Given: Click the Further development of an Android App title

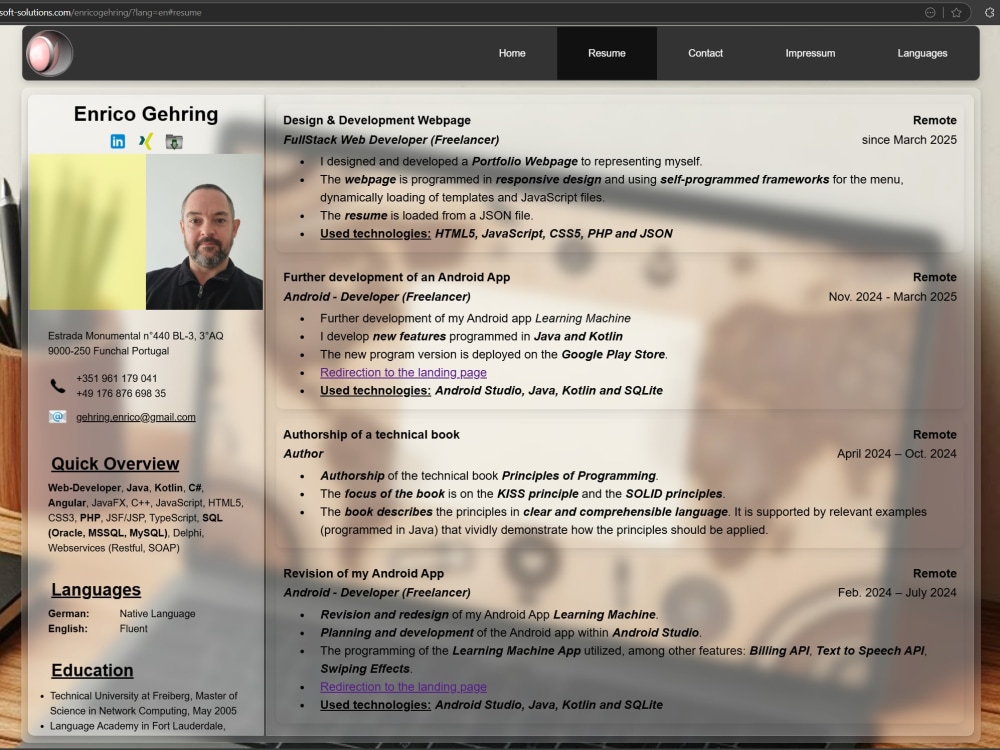Looking at the screenshot, I should pyautogui.click(x=397, y=277).
